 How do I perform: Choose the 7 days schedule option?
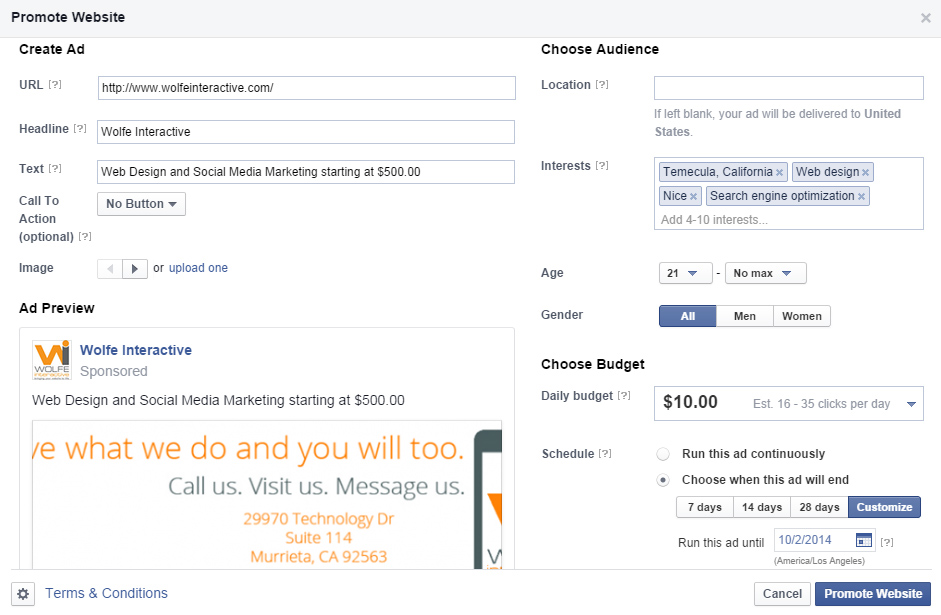click(705, 507)
